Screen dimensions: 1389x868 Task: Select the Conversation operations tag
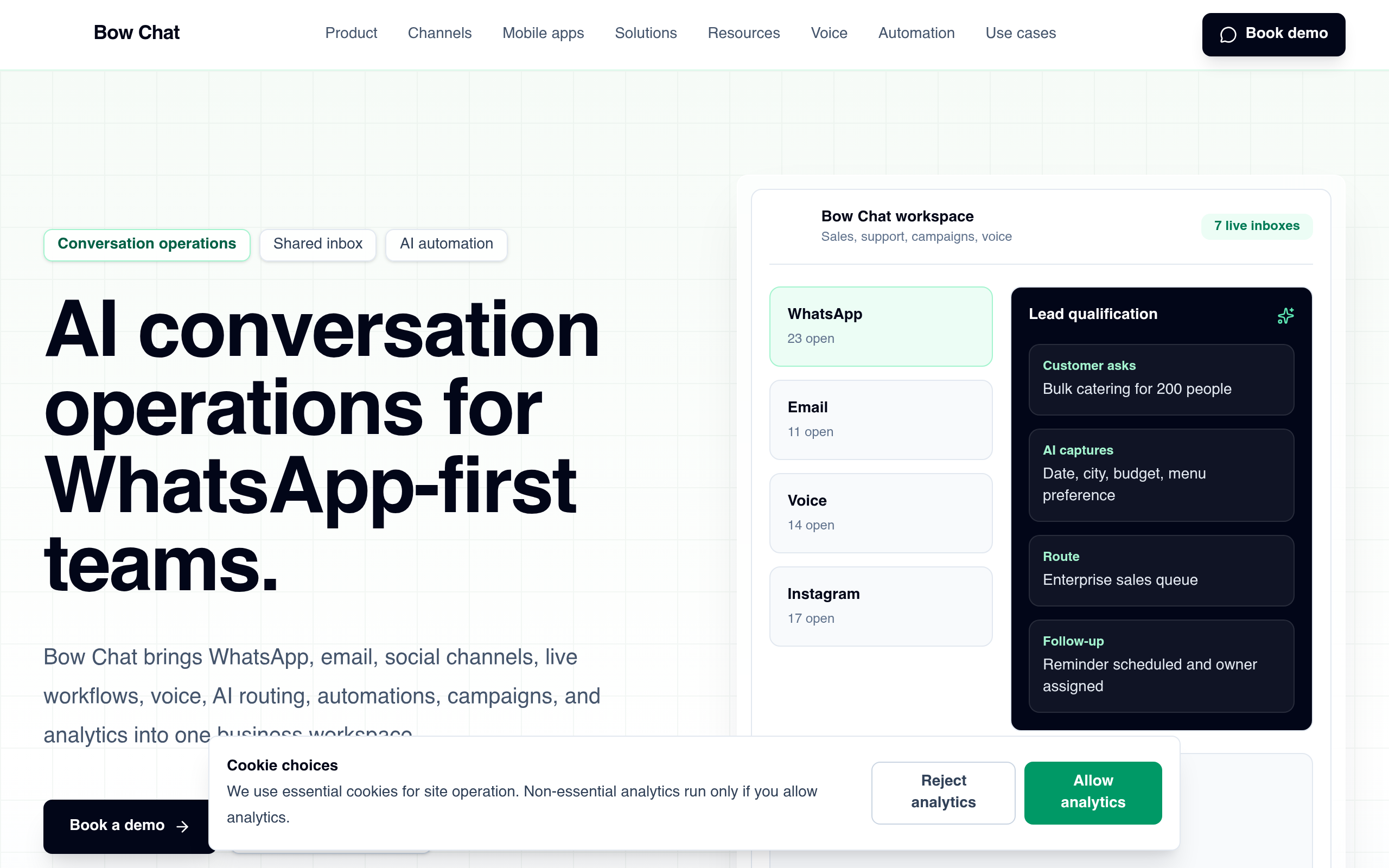coord(147,244)
